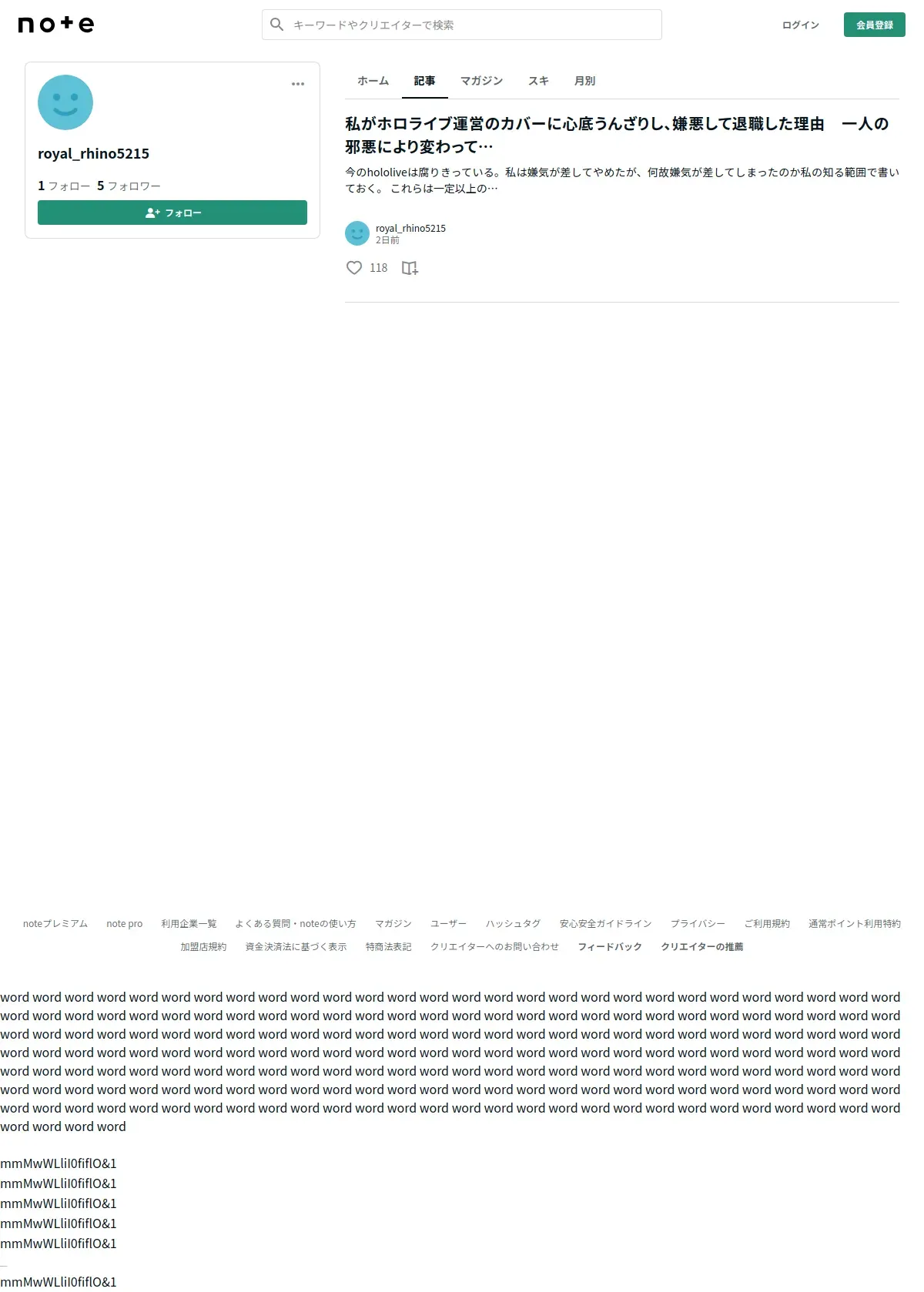Select the 記事 tab
924x1292 pixels.
click(x=425, y=81)
